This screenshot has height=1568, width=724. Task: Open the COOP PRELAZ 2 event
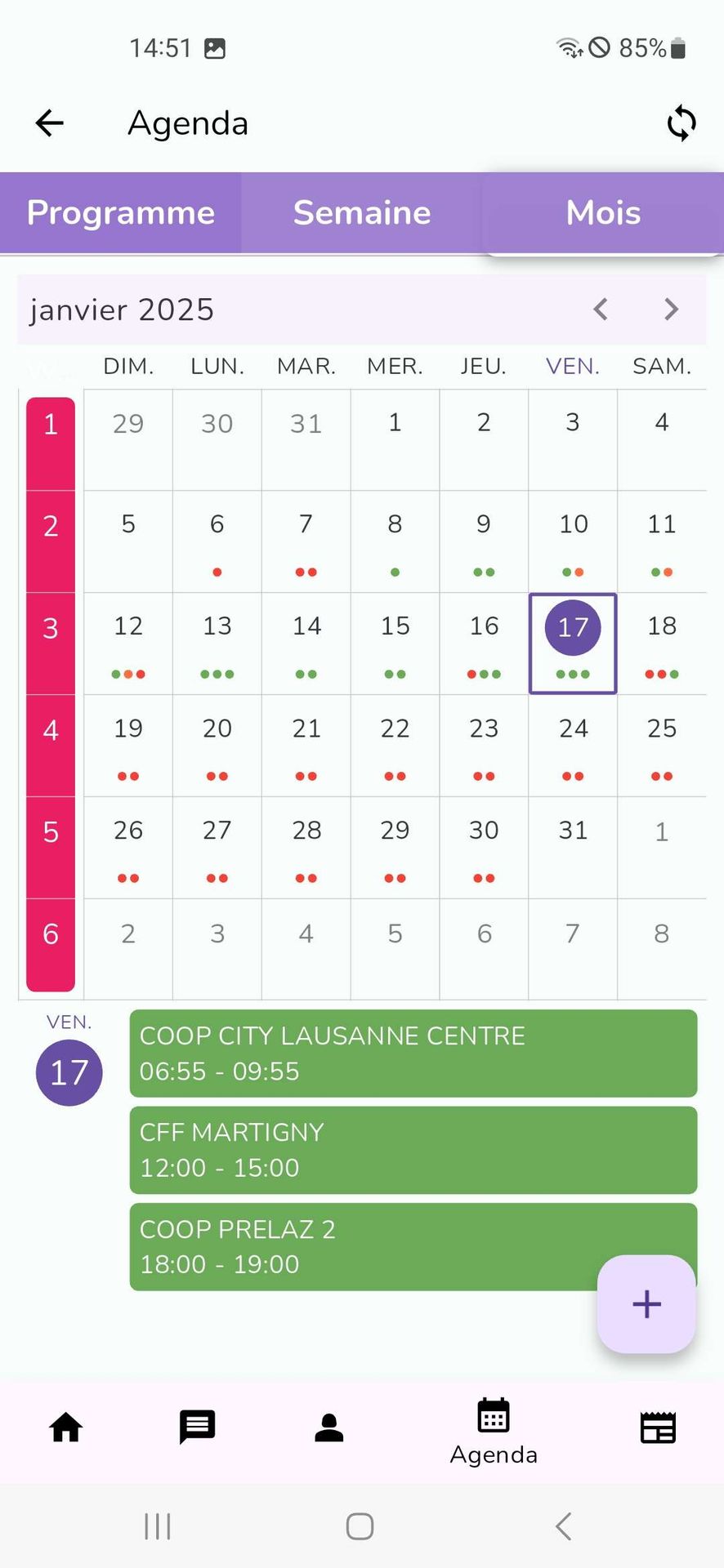click(x=360, y=1246)
